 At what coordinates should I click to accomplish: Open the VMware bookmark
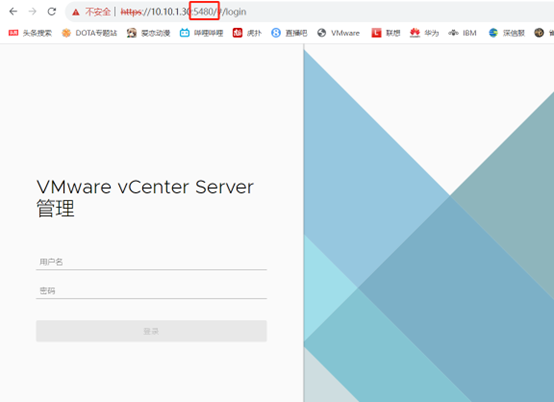point(338,33)
